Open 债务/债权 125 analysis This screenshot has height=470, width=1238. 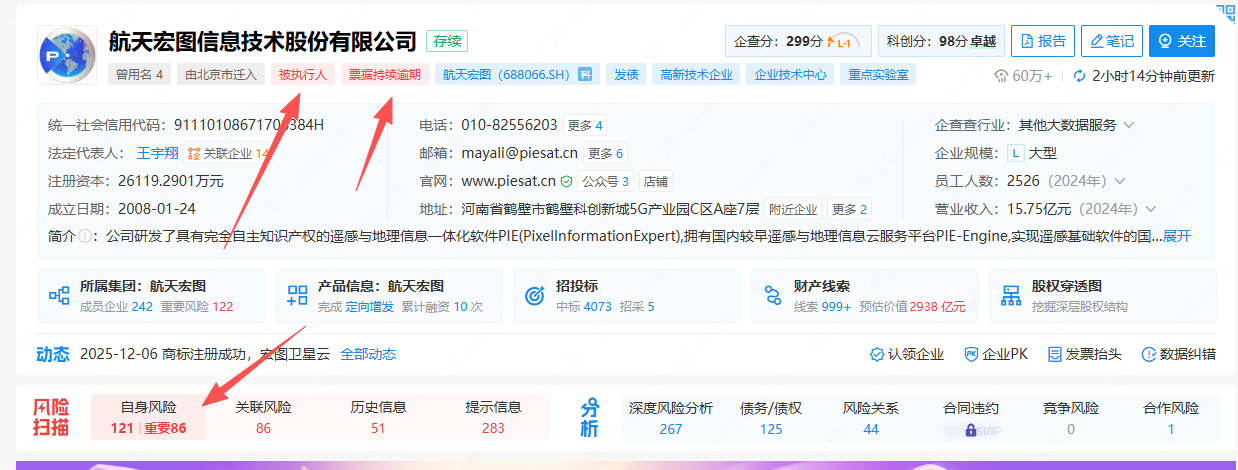771,418
